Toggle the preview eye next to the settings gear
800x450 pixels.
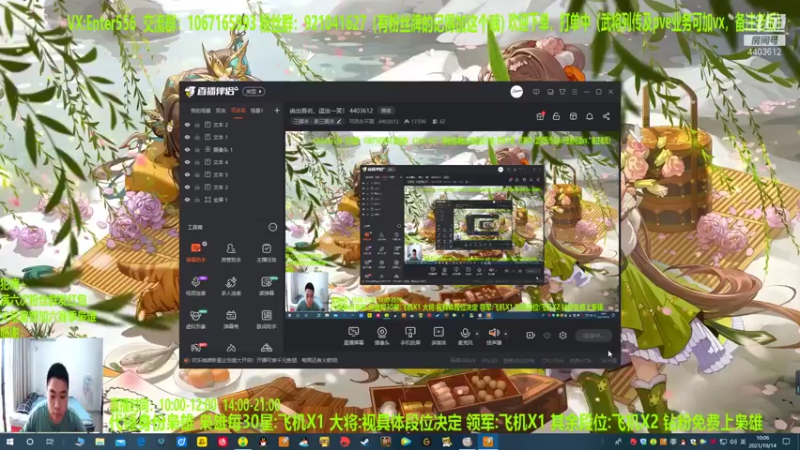[x=547, y=335]
